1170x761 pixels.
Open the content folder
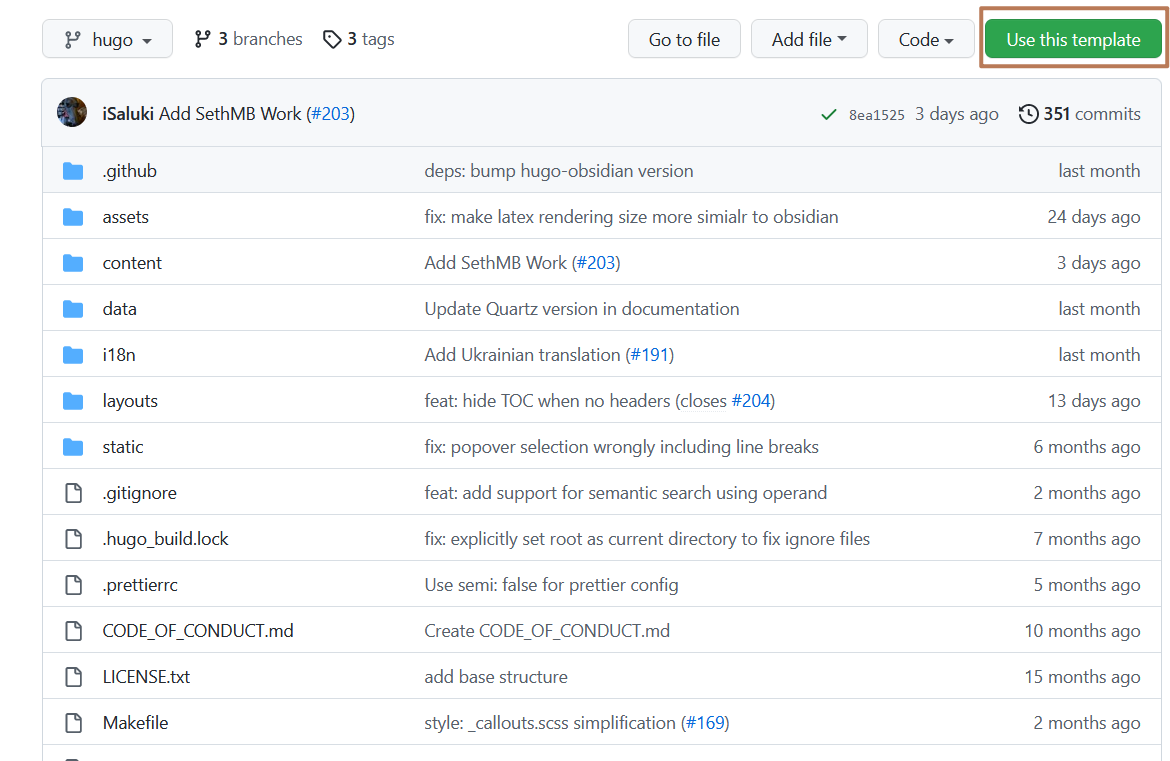[132, 263]
